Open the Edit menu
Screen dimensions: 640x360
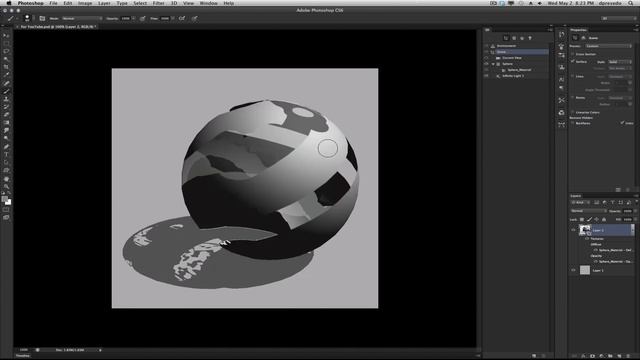68,3
